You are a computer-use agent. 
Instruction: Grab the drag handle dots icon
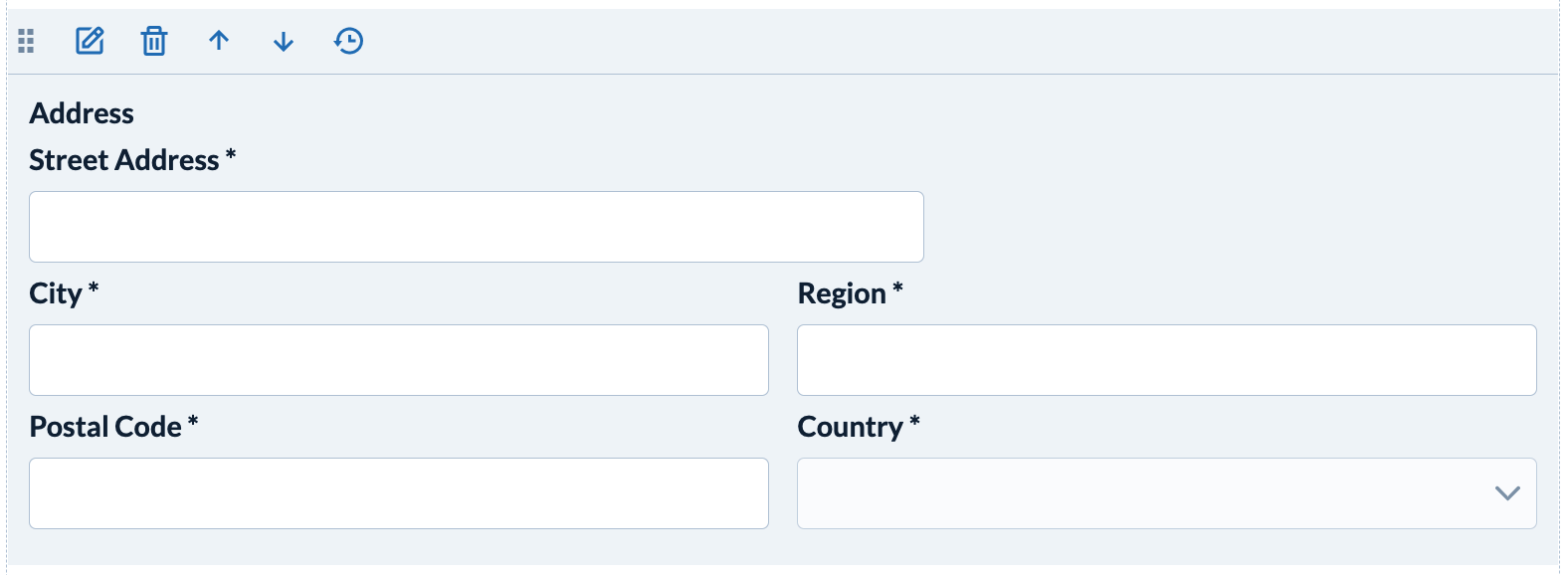click(x=26, y=41)
